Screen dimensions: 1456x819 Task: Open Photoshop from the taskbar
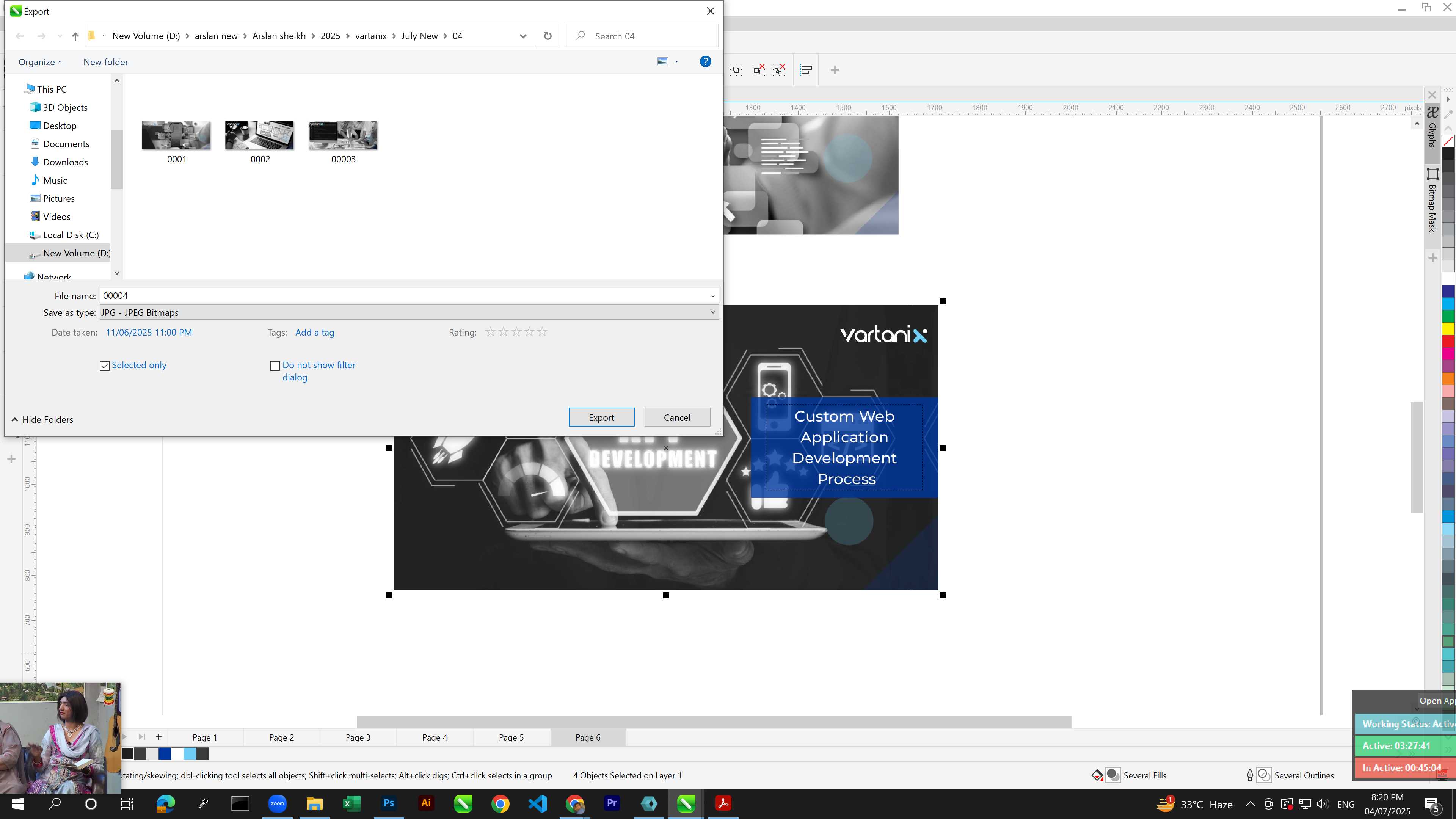[x=389, y=803]
